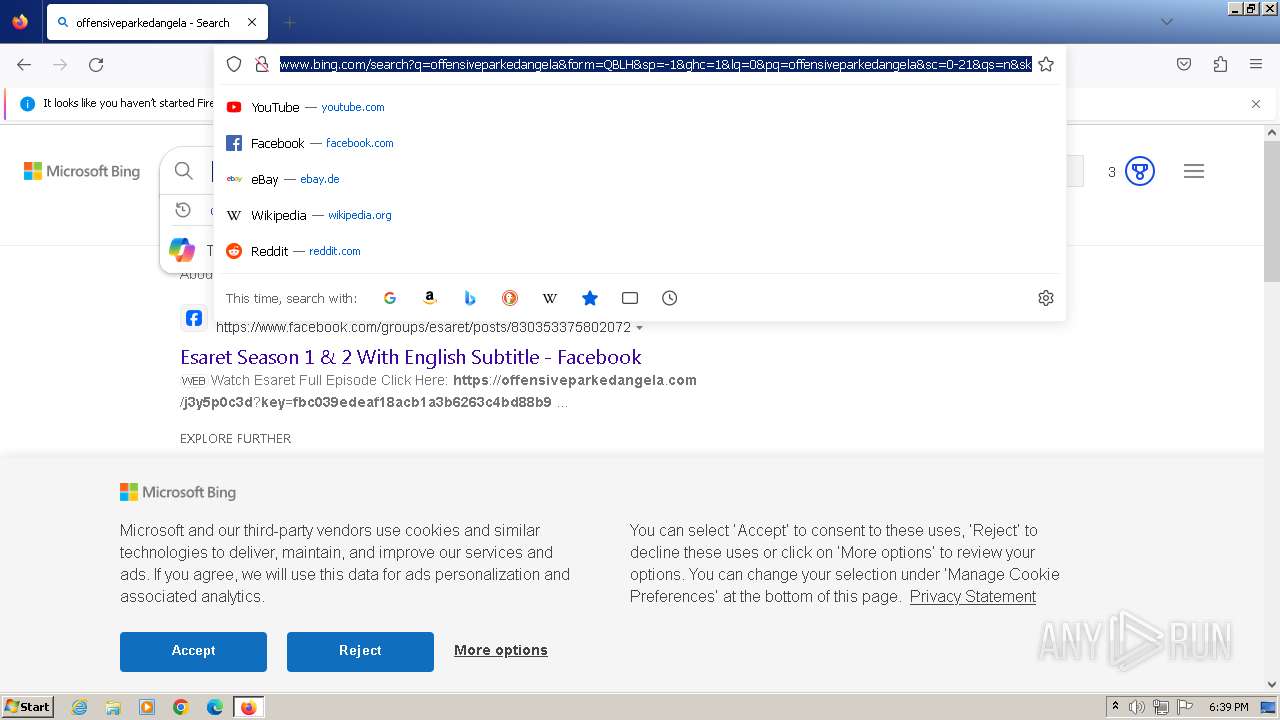Open the Privacy Statement link
Viewport: 1280px width, 720px height.
point(973,596)
